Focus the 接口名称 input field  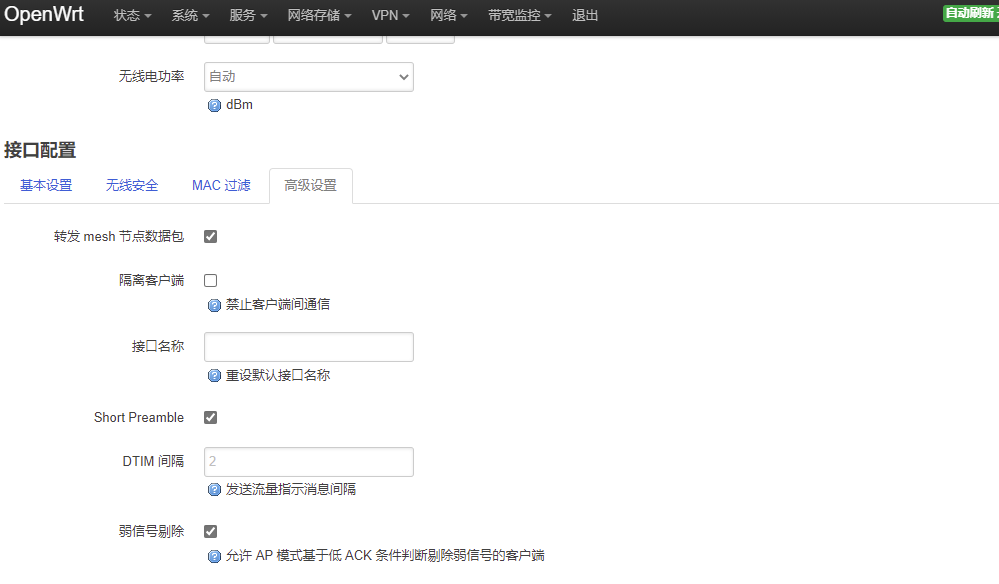[309, 347]
